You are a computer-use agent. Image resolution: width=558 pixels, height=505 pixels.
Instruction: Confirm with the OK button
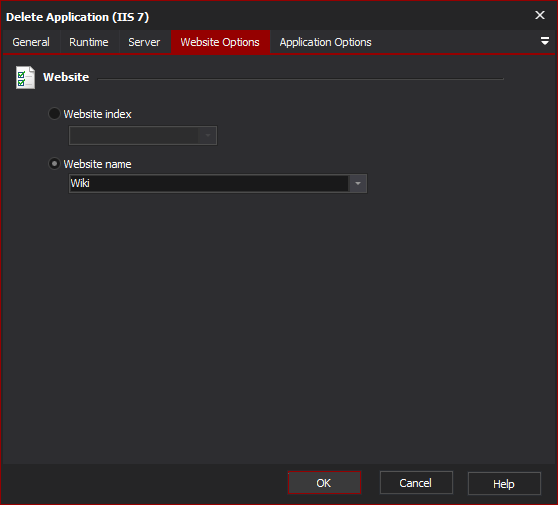coord(324,483)
